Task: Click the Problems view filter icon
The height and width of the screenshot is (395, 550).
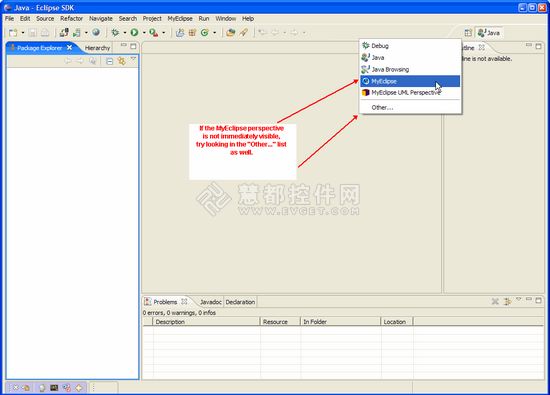Action: point(507,302)
